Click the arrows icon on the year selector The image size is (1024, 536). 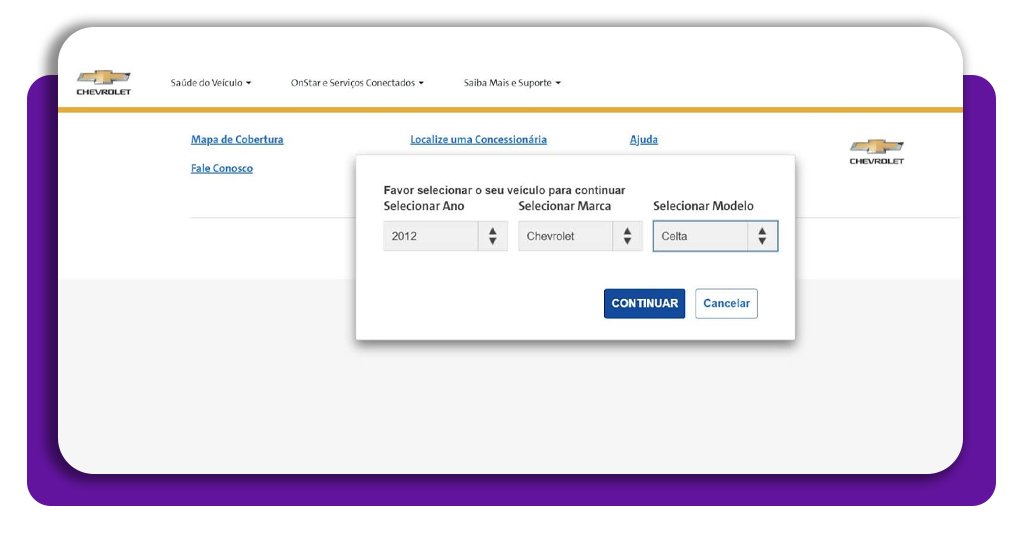492,236
